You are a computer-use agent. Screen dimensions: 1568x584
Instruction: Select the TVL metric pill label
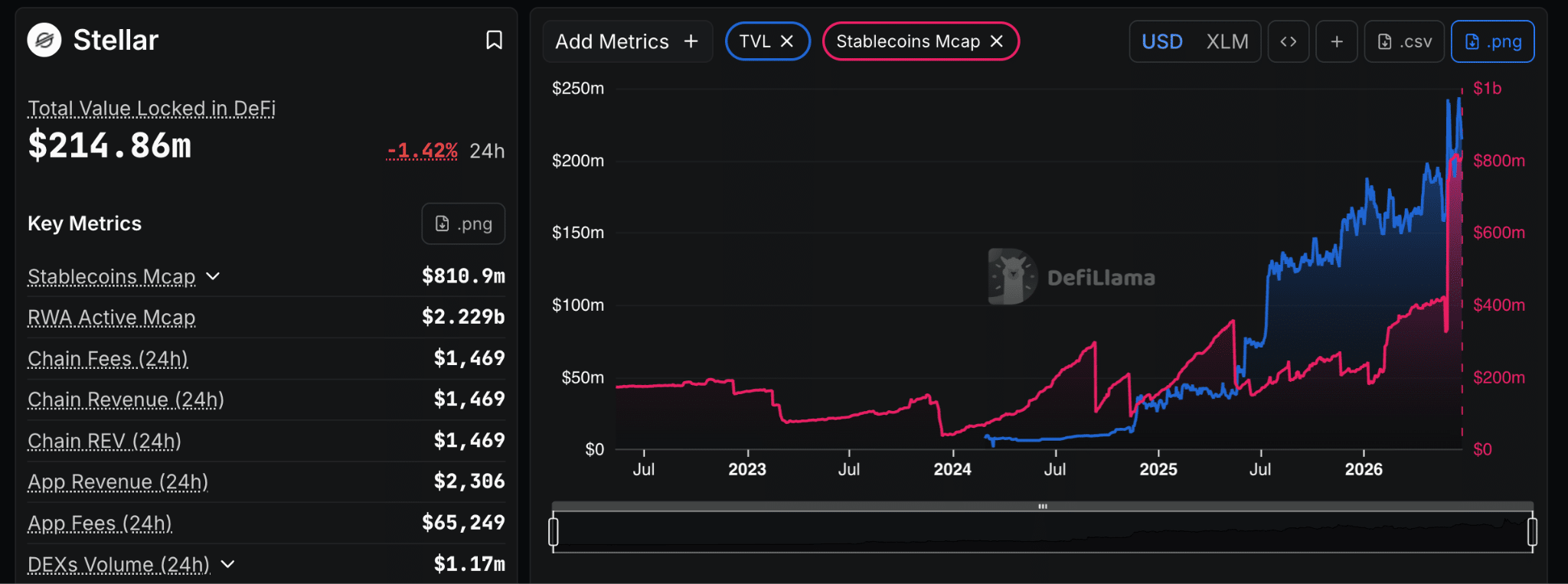(755, 41)
